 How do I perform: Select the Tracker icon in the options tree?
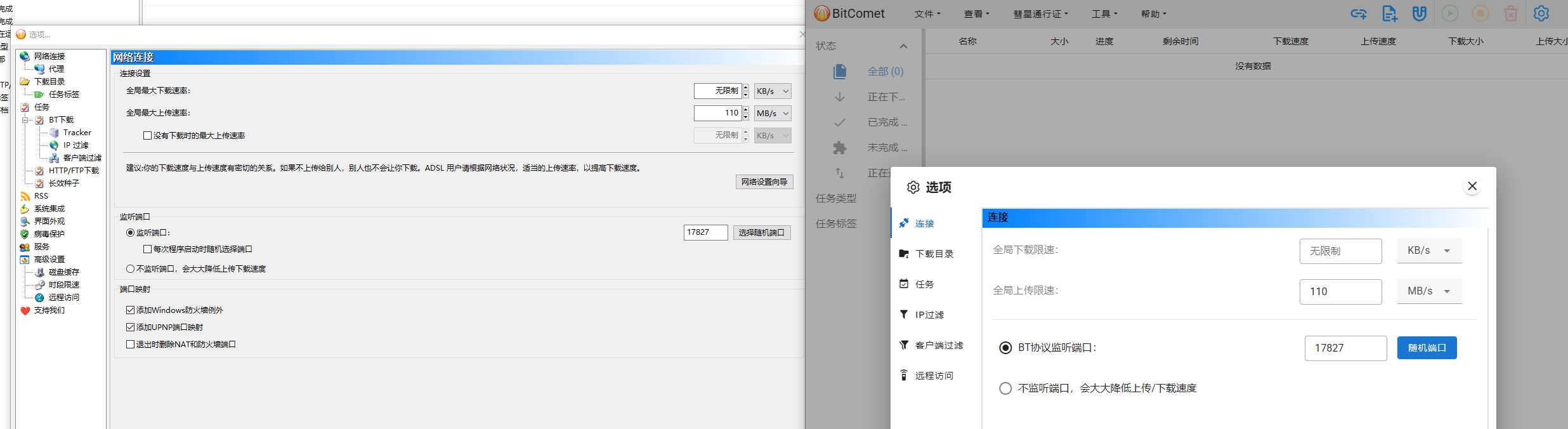pyautogui.click(x=54, y=133)
